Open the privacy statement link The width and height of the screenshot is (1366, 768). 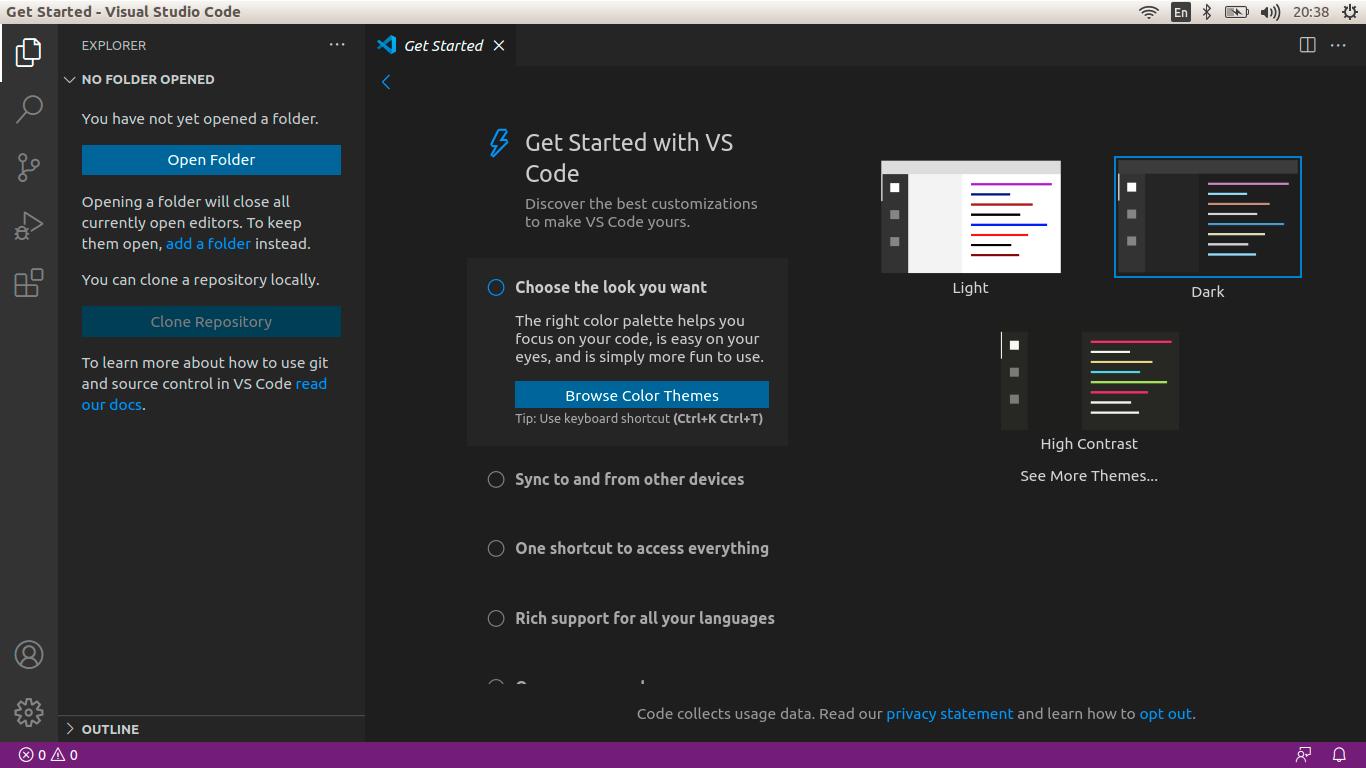[949, 714]
